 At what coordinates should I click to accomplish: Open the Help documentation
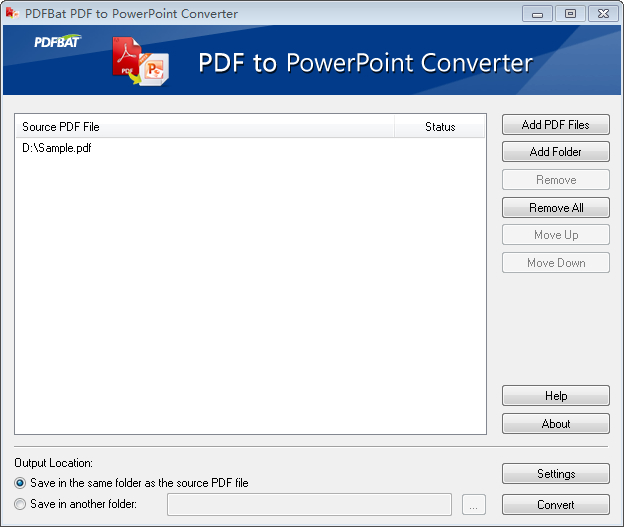tap(556, 396)
